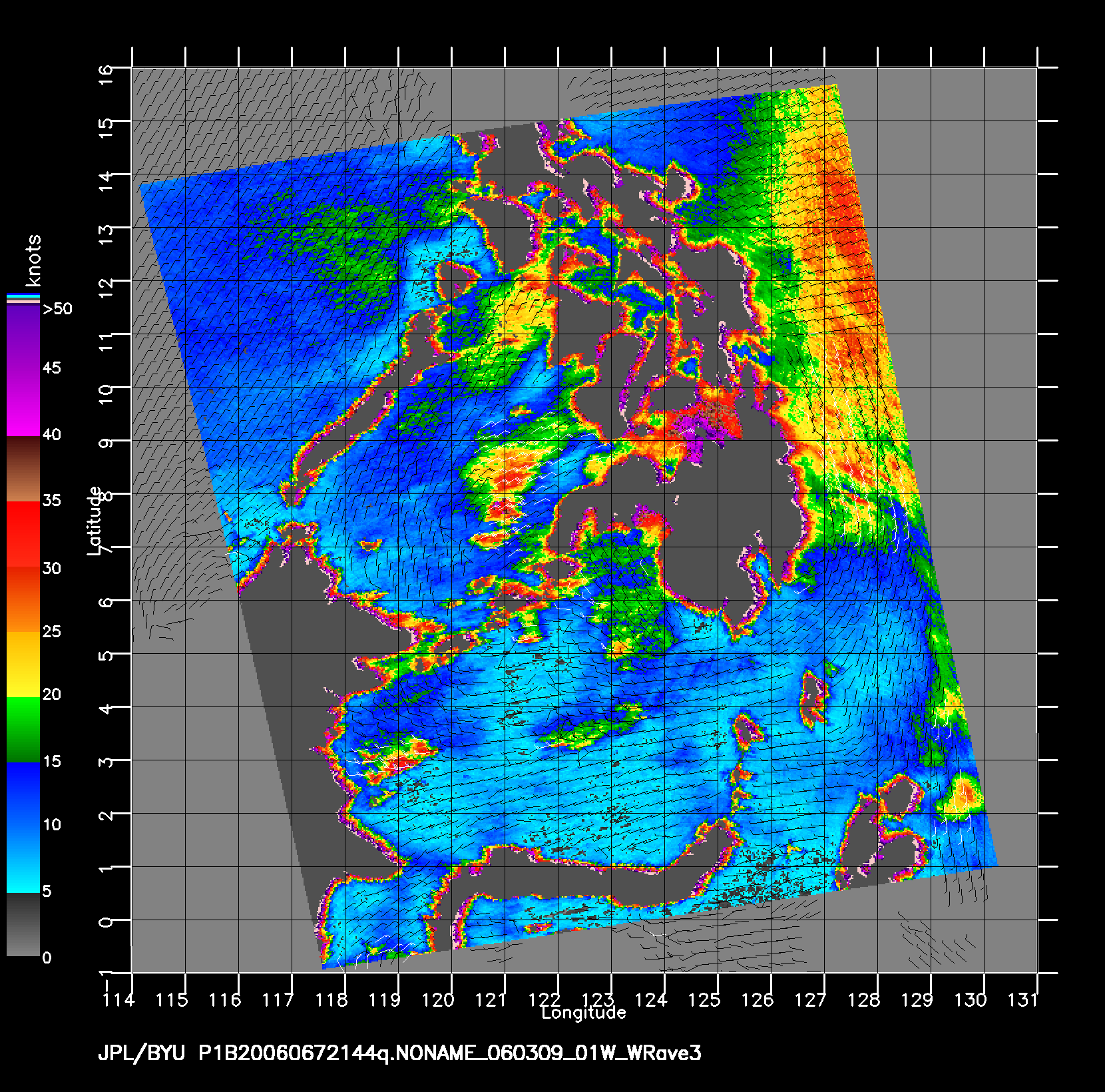
Task: Click the '35' knots scale label
Action: click(52, 501)
